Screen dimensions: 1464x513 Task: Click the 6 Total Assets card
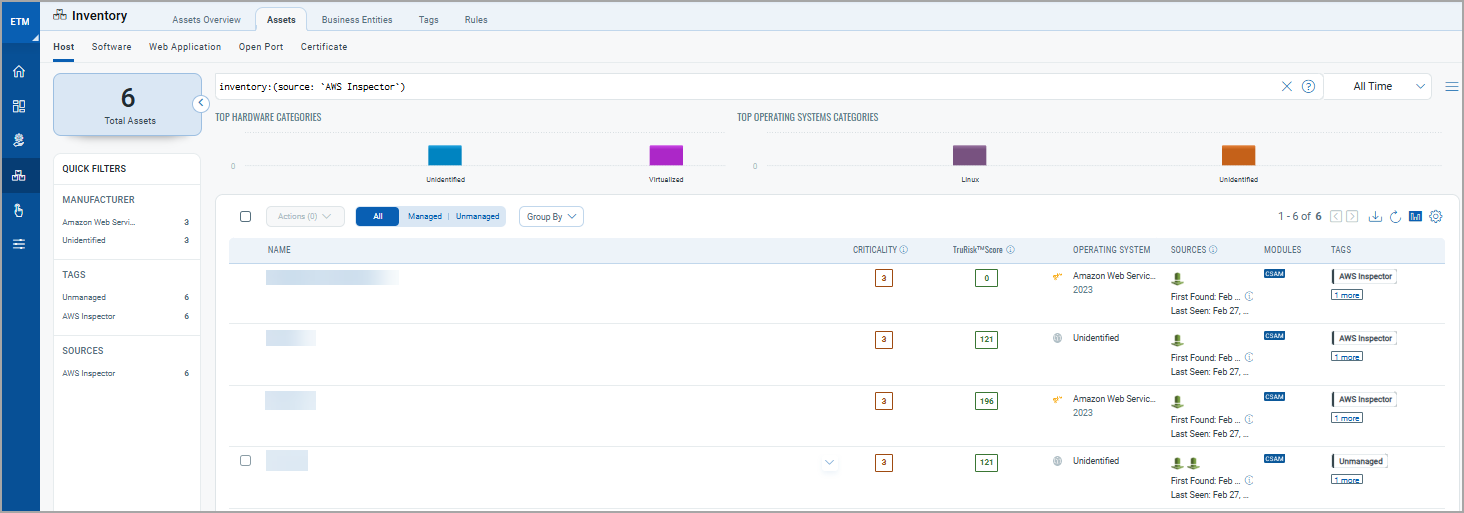tap(127, 105)
